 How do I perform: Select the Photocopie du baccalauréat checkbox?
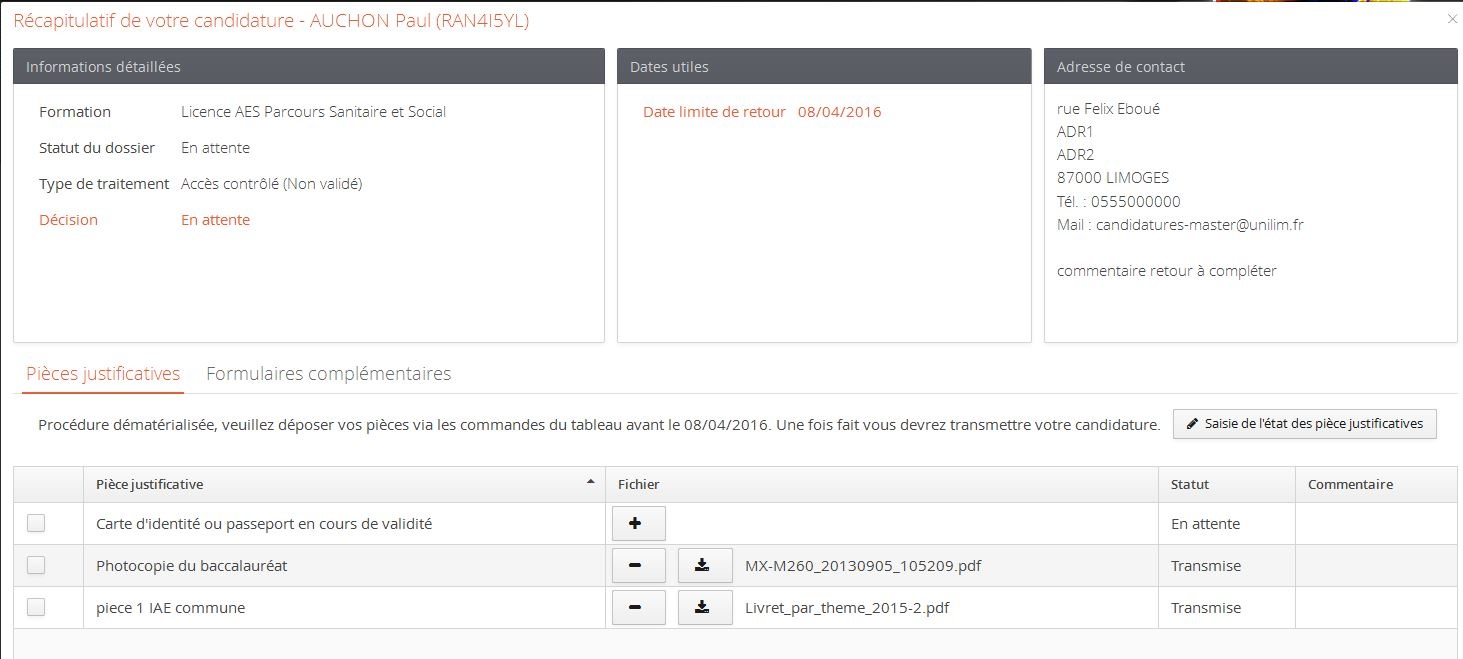coord(36,565)
